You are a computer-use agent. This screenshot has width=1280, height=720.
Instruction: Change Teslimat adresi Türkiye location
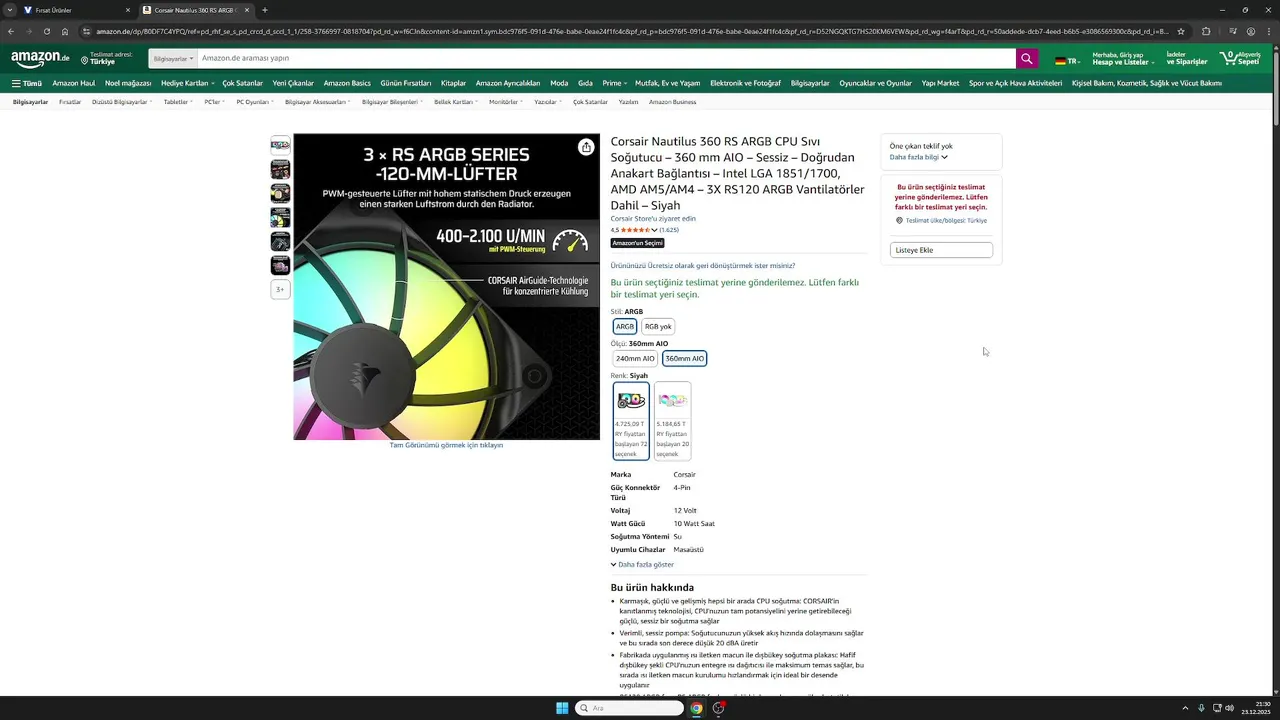(107, 59)
